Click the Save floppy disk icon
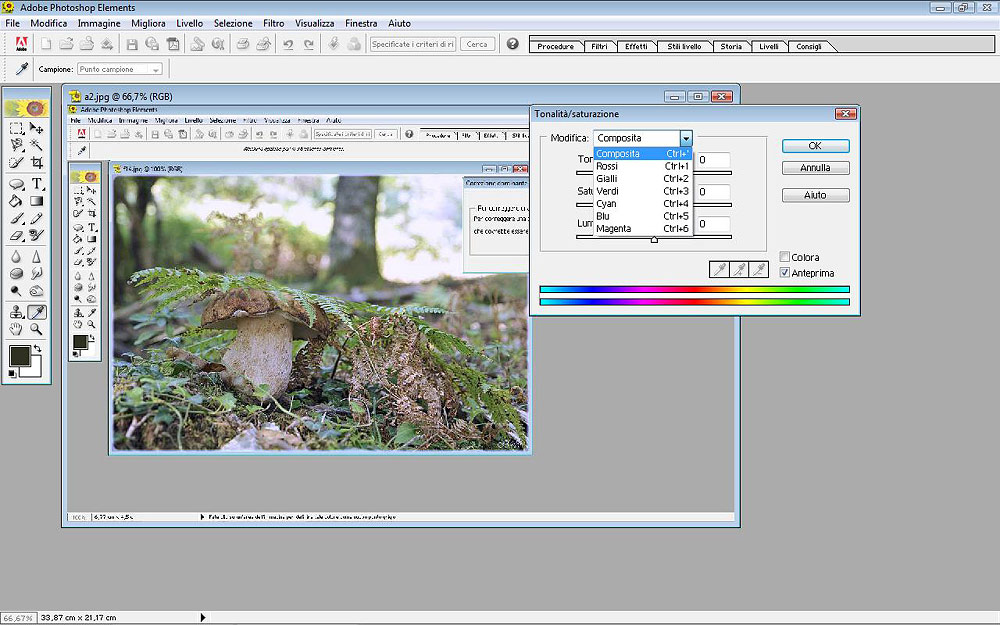 132,44
